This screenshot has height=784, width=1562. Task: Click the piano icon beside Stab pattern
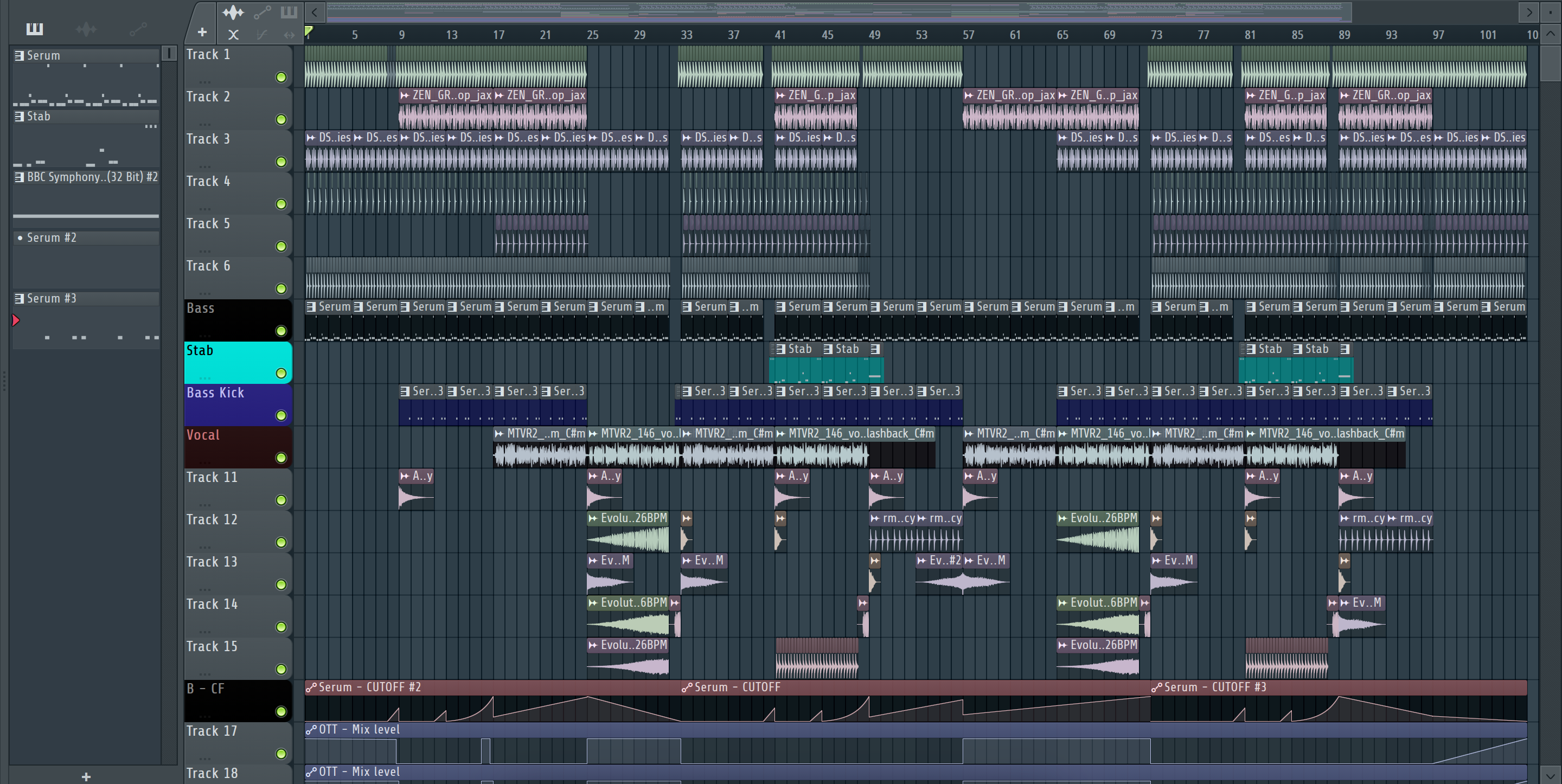(20, 117)
